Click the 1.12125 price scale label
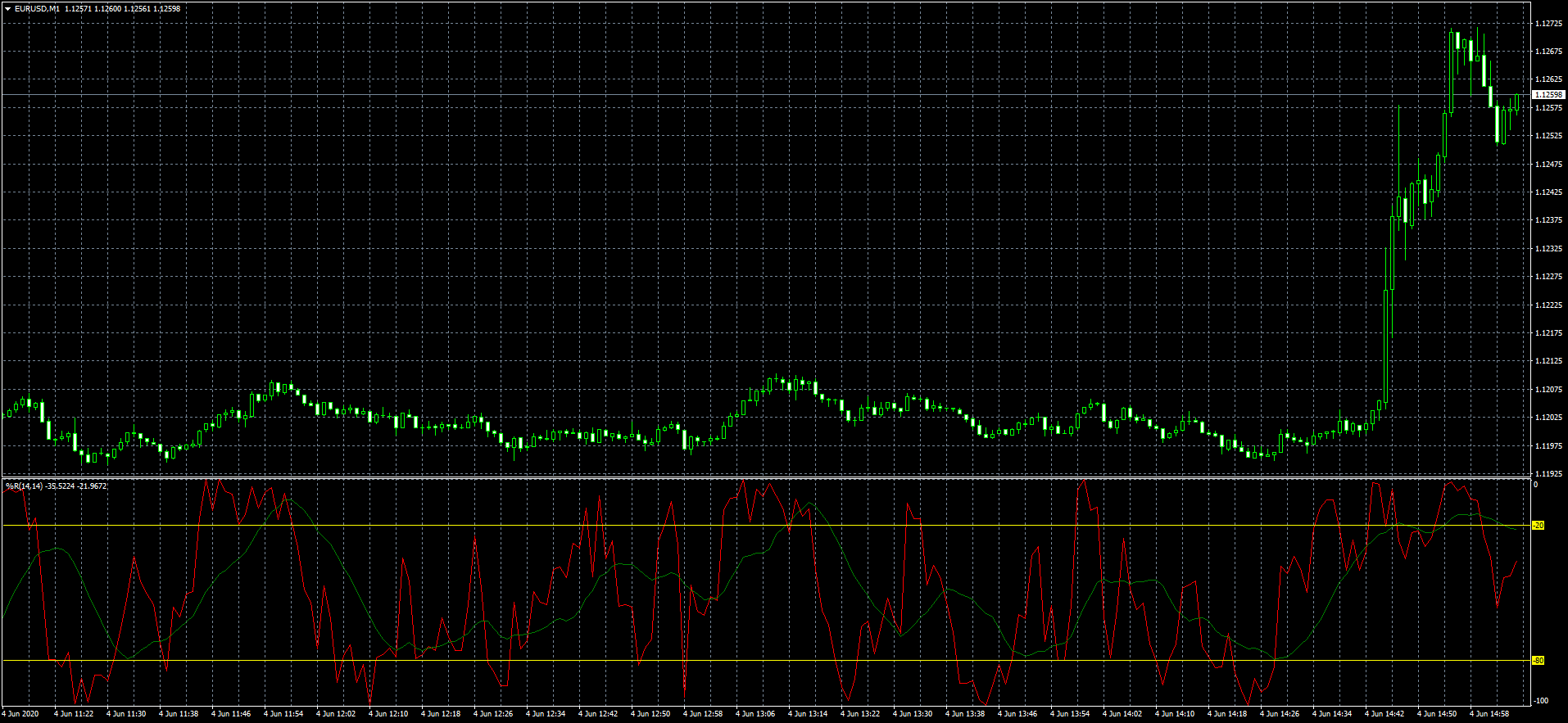The width and height of the screenshot is (1568, 723). click(1548, 361)
